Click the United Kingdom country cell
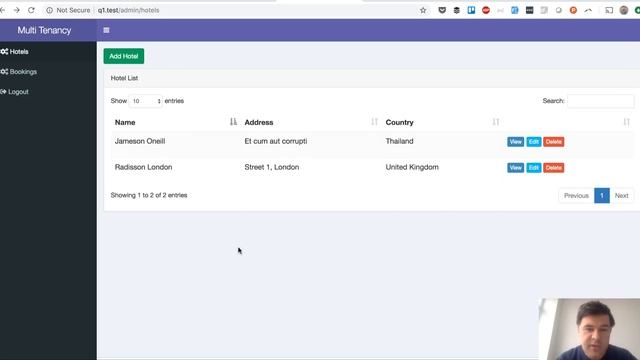Image resolution: width=640 pixels, height=360 pixels. [412, 167]
